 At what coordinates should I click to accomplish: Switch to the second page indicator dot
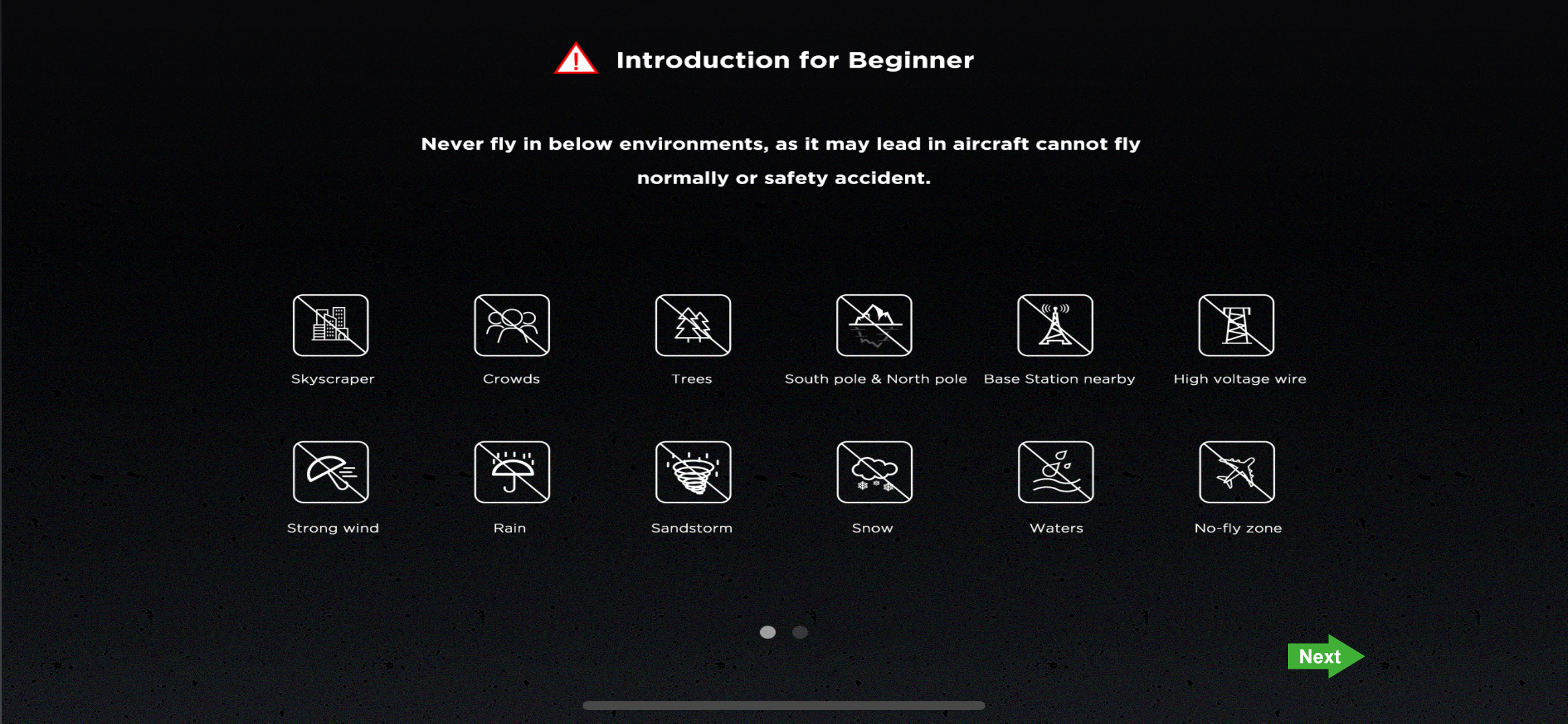tap(800, 632)
